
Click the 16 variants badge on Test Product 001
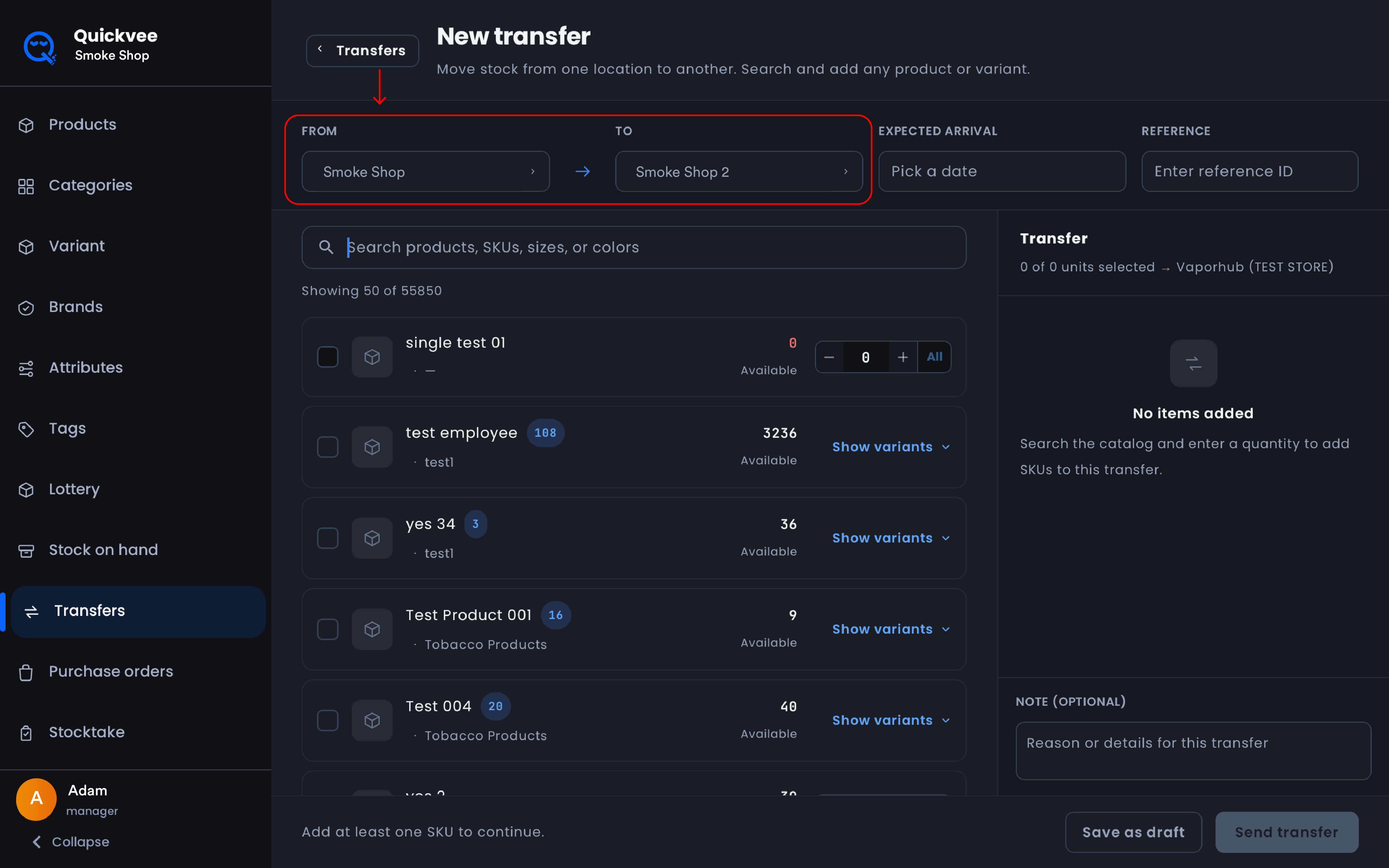coord(556,615)
